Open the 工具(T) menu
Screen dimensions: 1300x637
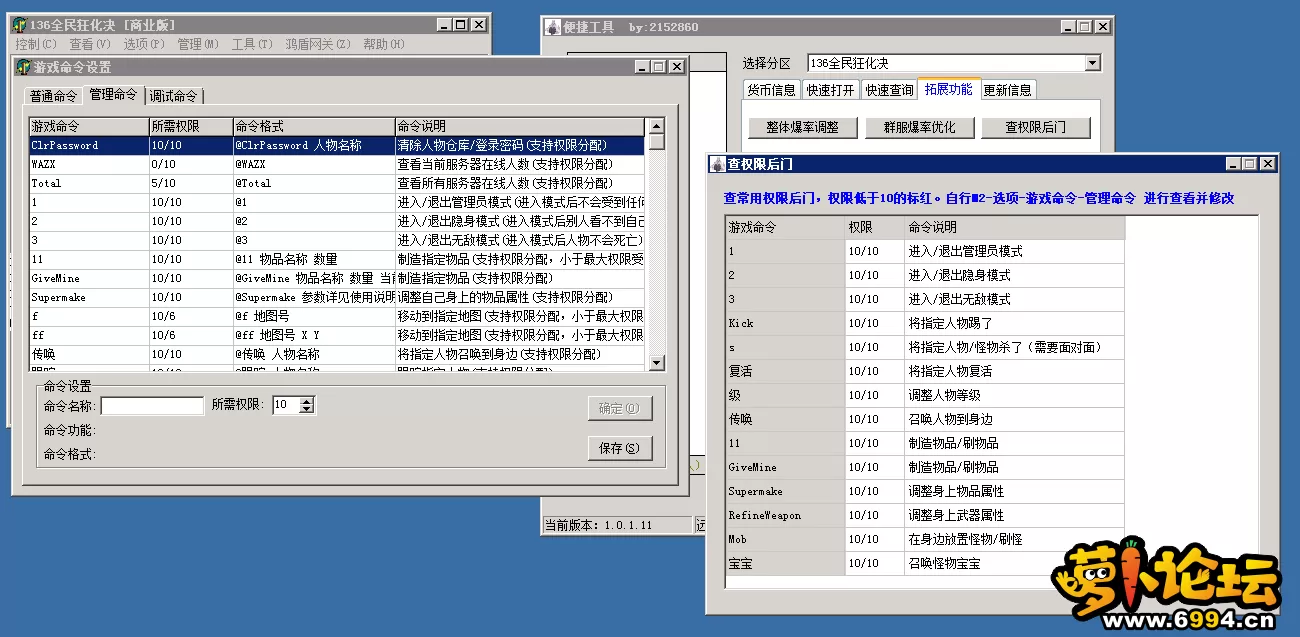coord(252,44)
